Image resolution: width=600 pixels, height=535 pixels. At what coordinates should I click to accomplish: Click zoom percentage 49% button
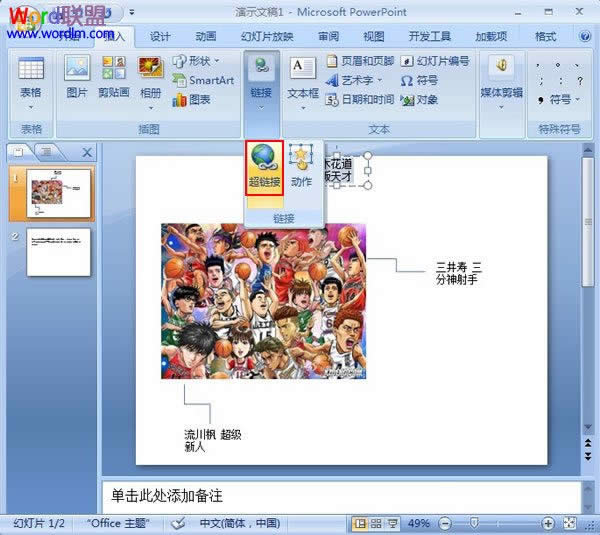(418, 523)
